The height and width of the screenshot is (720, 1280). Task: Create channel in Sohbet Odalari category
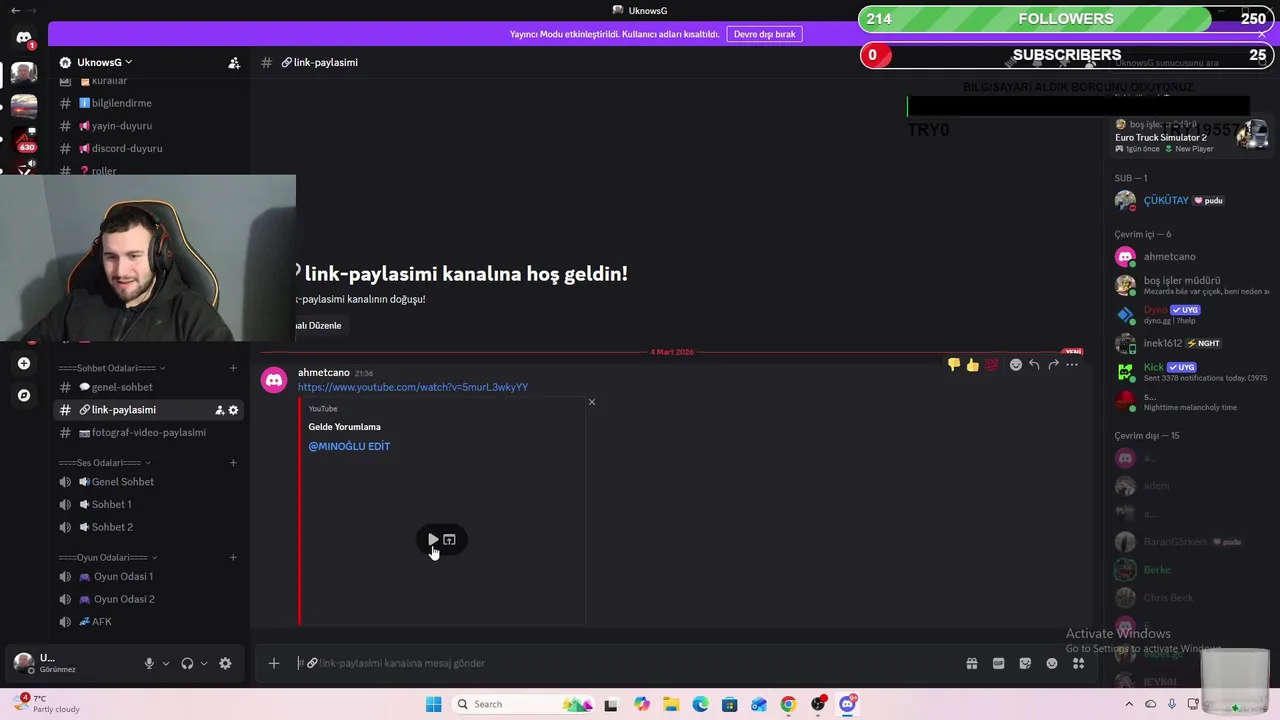coord(233,368)
